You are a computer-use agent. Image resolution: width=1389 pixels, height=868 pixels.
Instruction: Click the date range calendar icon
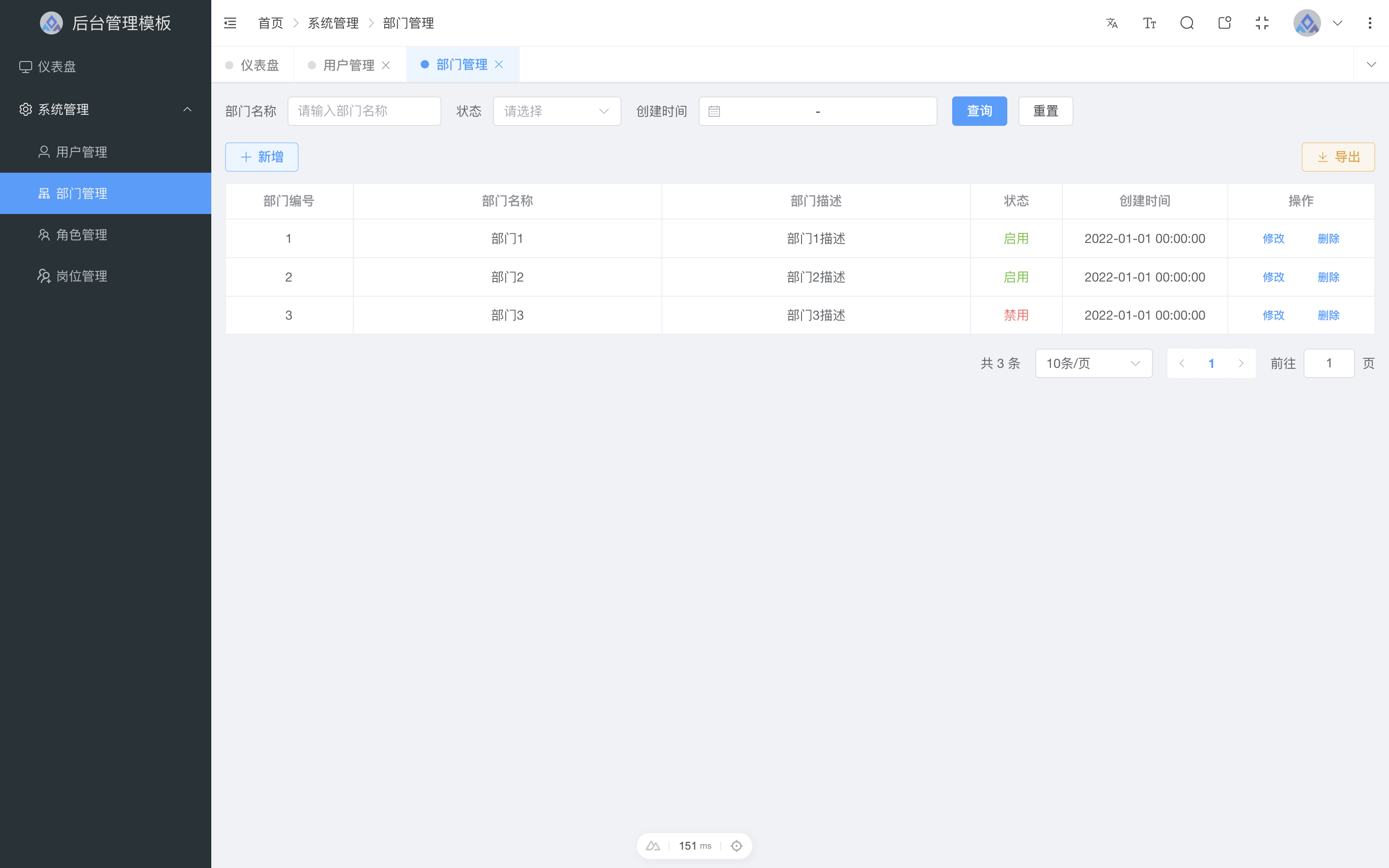(x=713, y=111)
